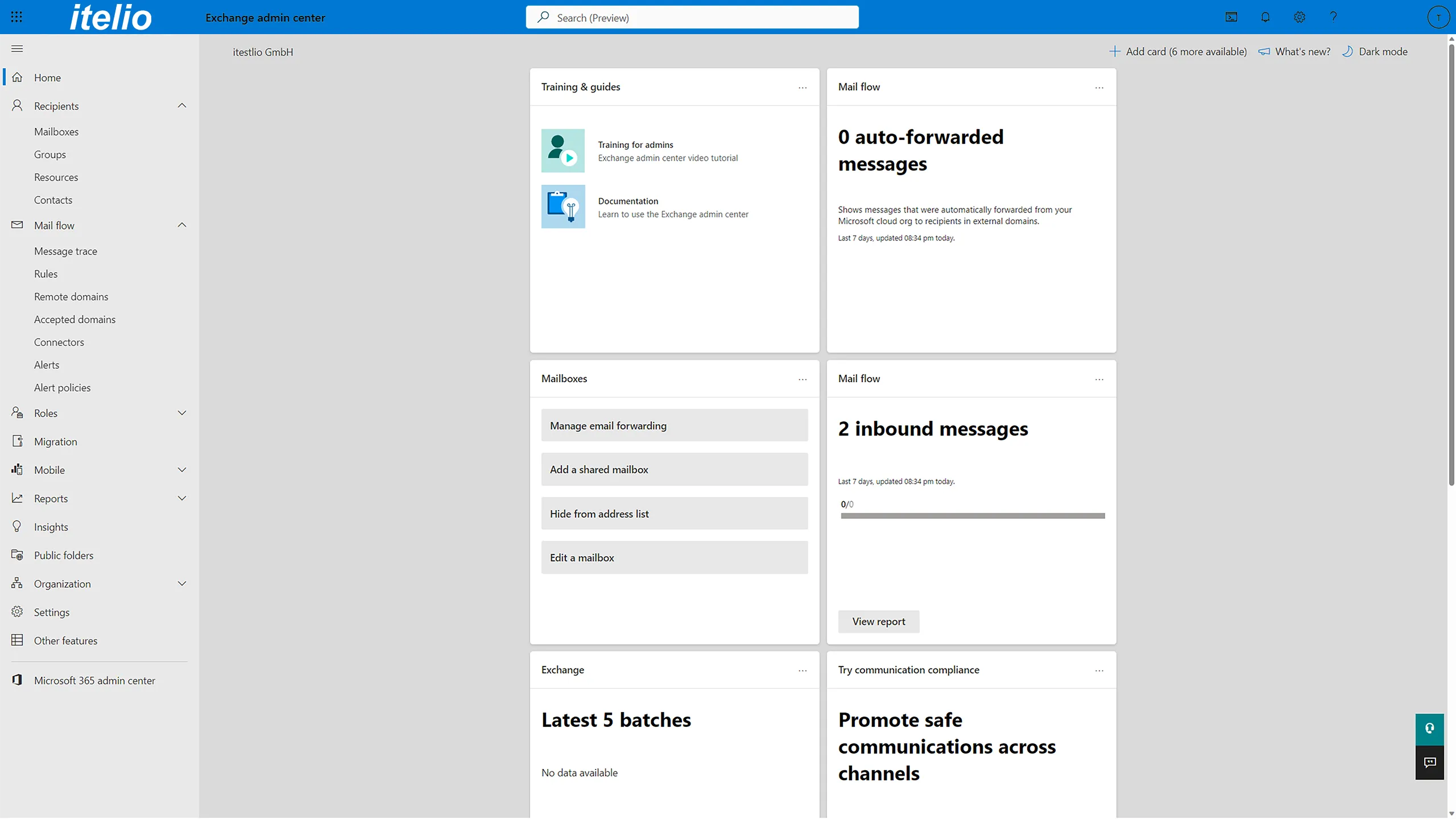Click View report button
The width and height of the screenshot is (1456, 819).
tap(879, 622)
